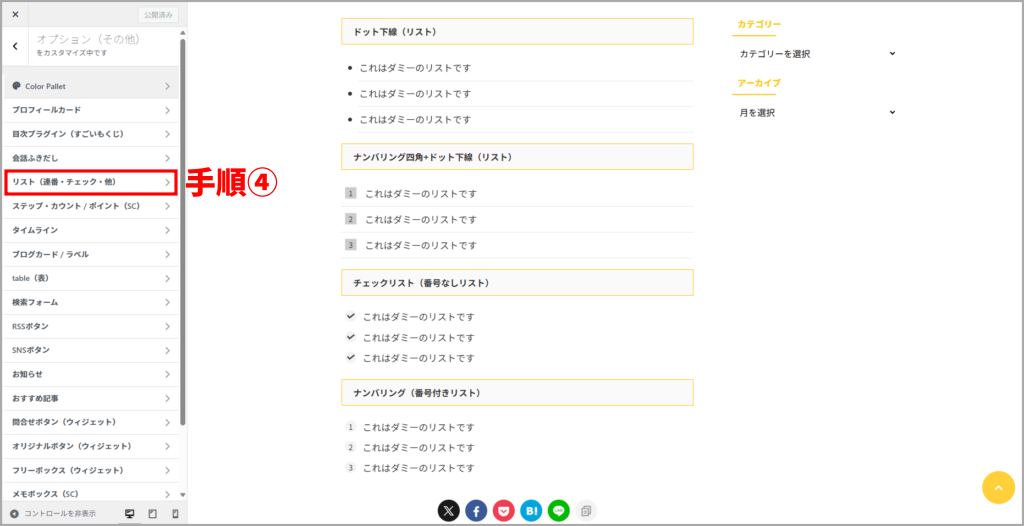Expand the Color Pallet section
This screenshot has height=526, width=1024.
point(90,86)
